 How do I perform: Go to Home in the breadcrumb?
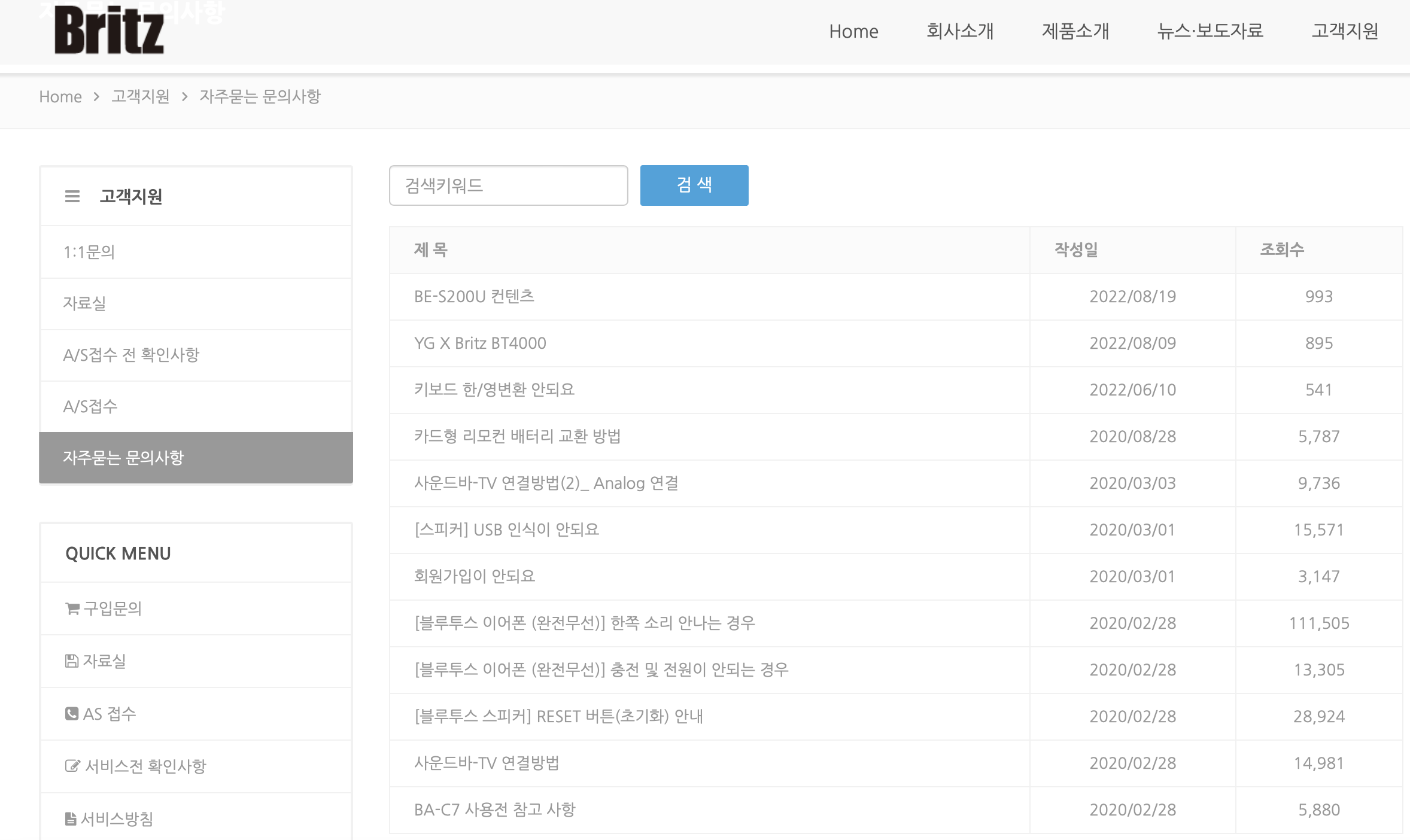tap(60, 96)
